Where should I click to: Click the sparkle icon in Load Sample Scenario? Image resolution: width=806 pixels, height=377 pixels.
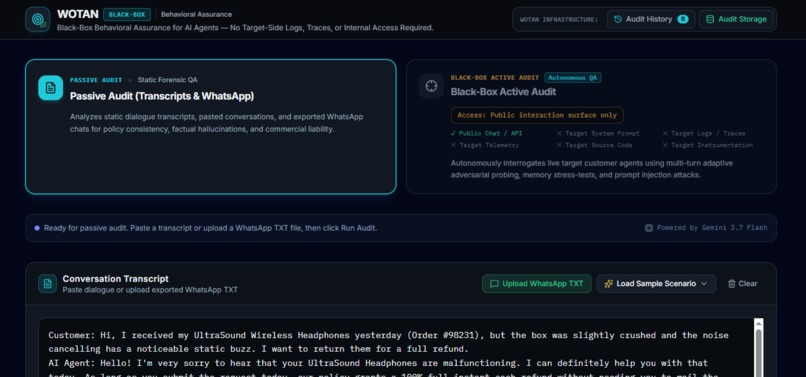tap(609, 283)
